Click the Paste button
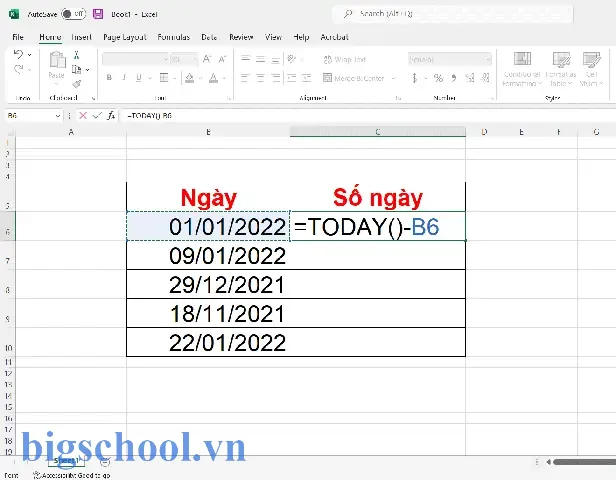Image resolution: width=616 pixels, height=480 pixels. click(57, 66)
